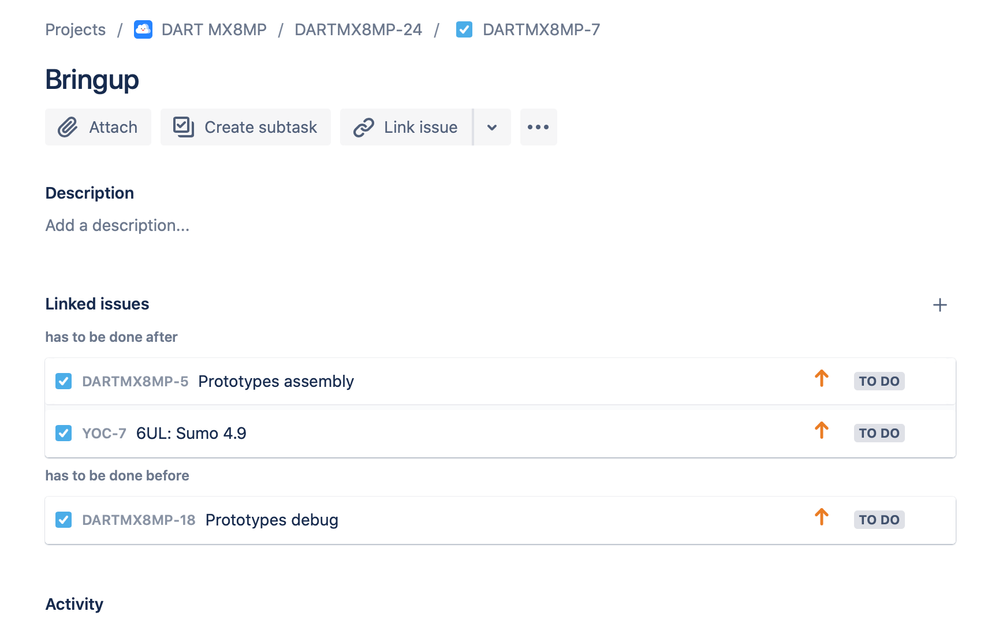Screen dimensions: 999x619
Task: Click the Activity section heading
Action: point(74,604)
